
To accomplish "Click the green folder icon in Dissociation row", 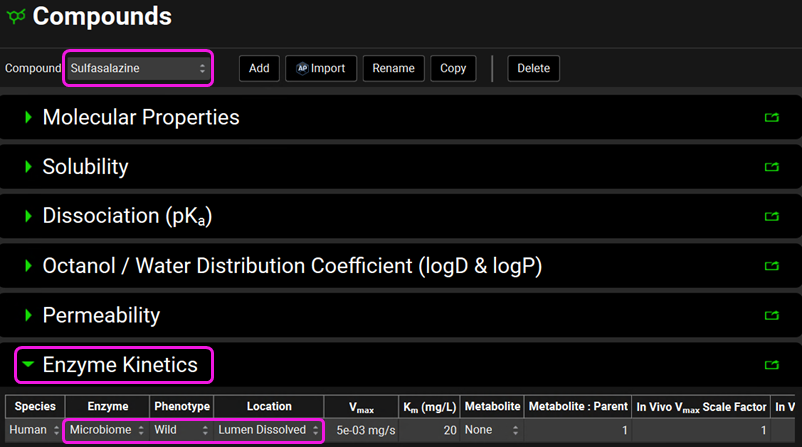I will tap(771, 216).
